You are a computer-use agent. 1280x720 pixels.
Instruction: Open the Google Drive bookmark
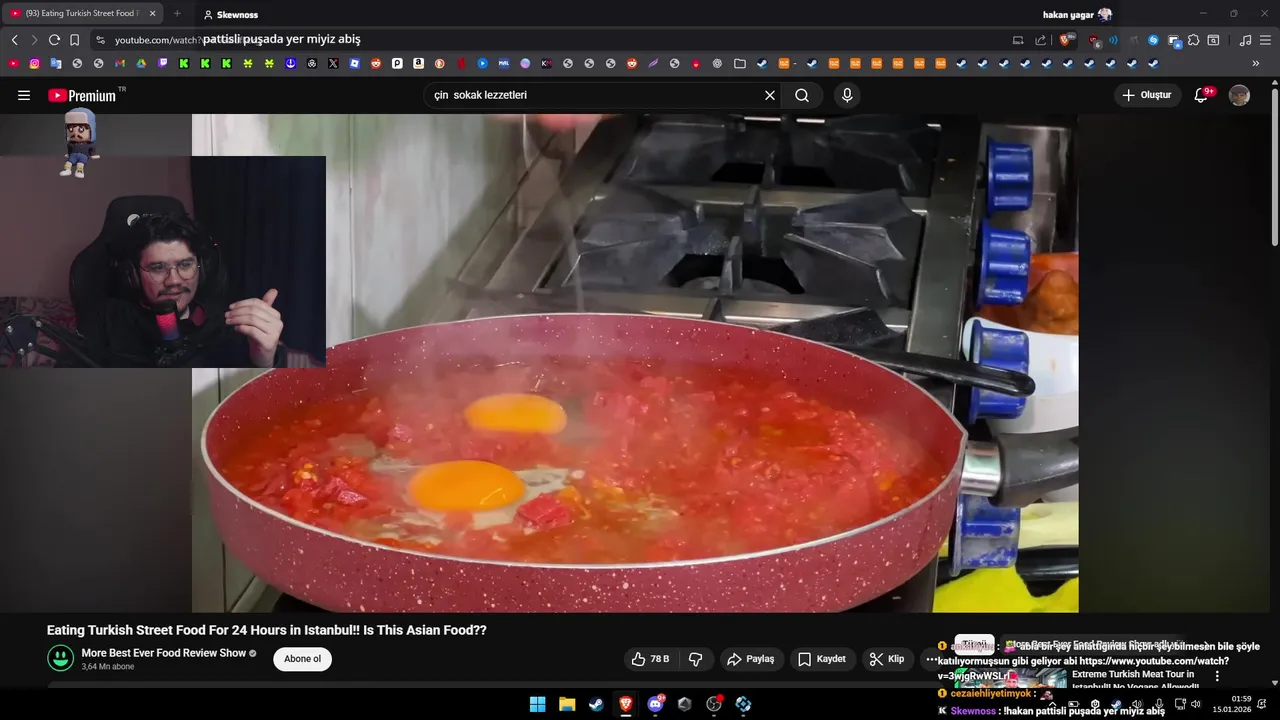(141, 63)
